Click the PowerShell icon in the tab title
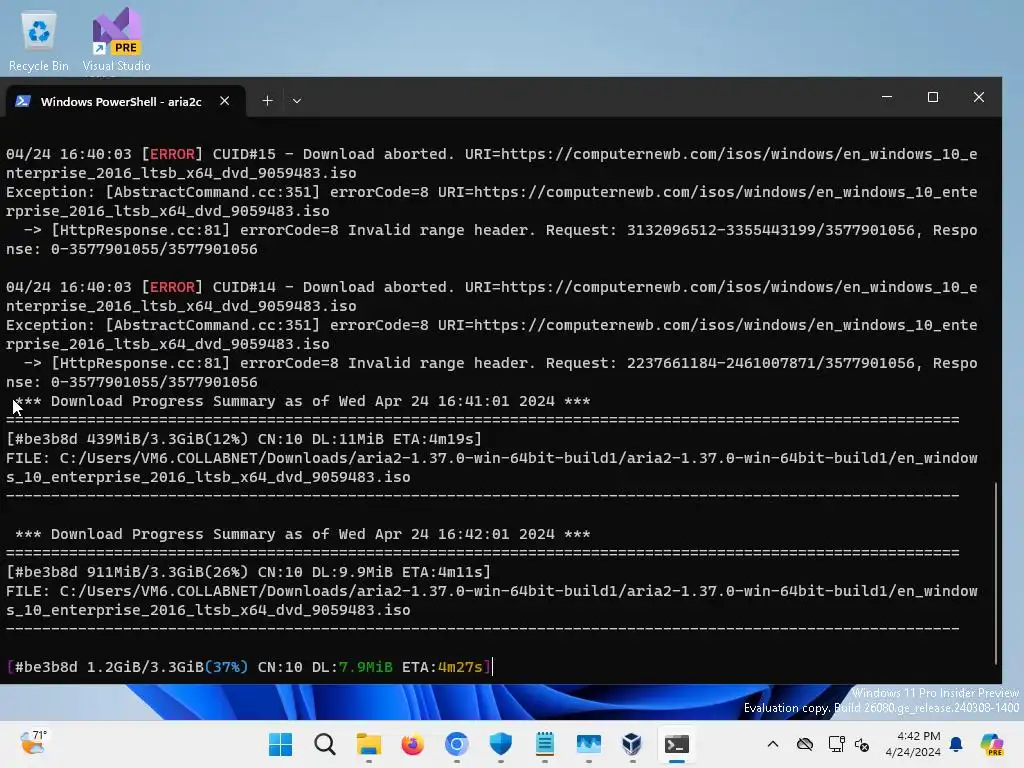Screen dimensions: 1024x768 click(x=23, y=101)
